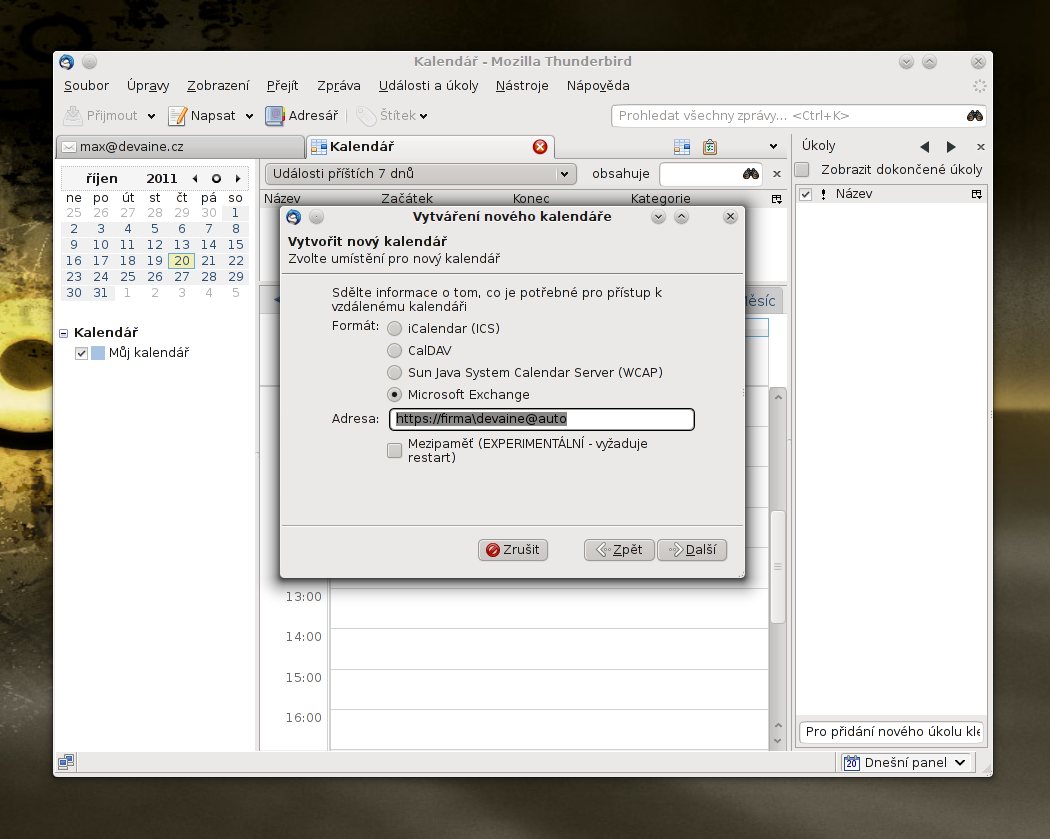Open the Úpravy menu
Screen dimensions: 1050x839
(148, 86)
